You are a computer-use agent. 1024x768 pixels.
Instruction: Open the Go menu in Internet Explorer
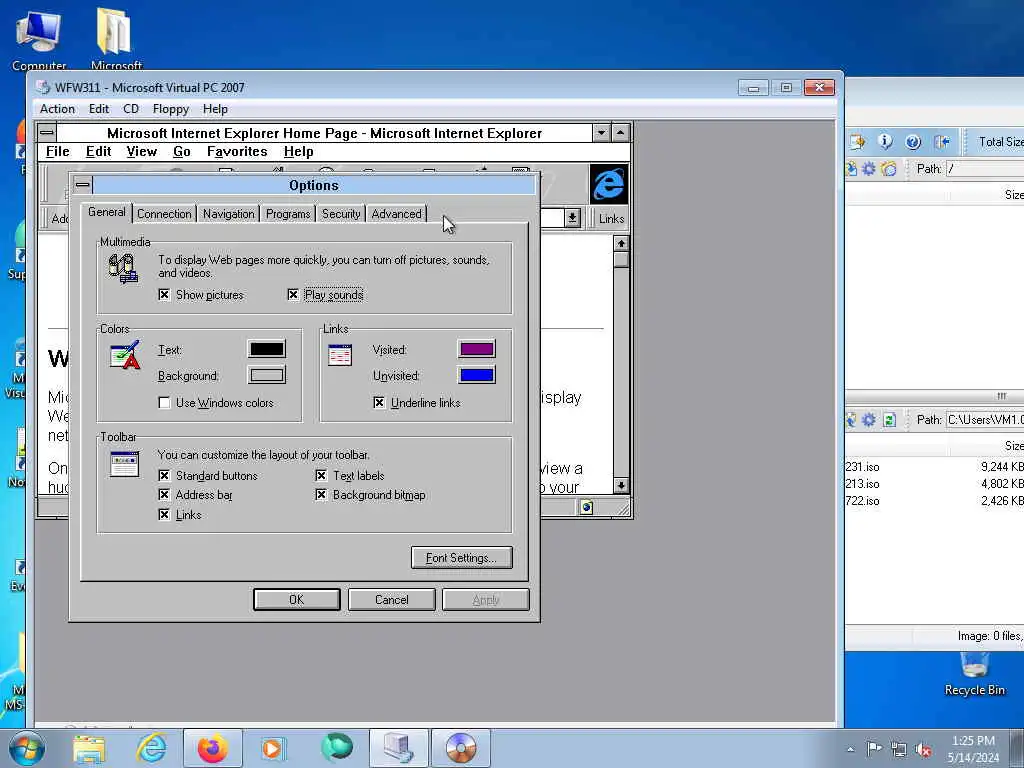182,152
